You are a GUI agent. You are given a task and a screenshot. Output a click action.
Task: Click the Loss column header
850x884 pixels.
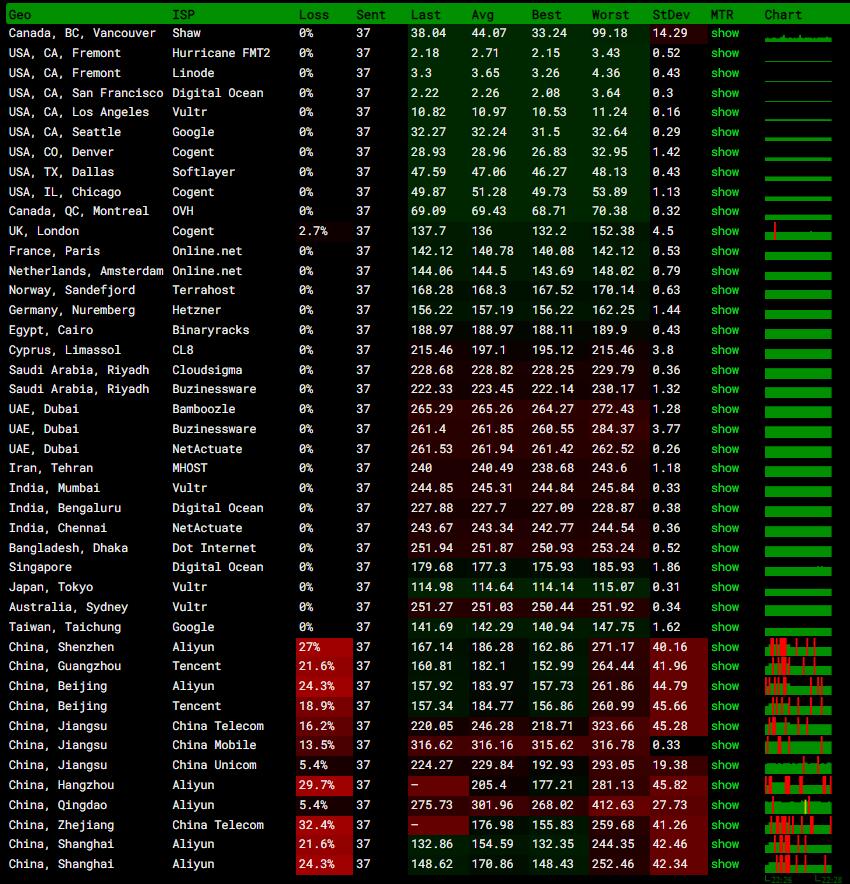point(314,15)
